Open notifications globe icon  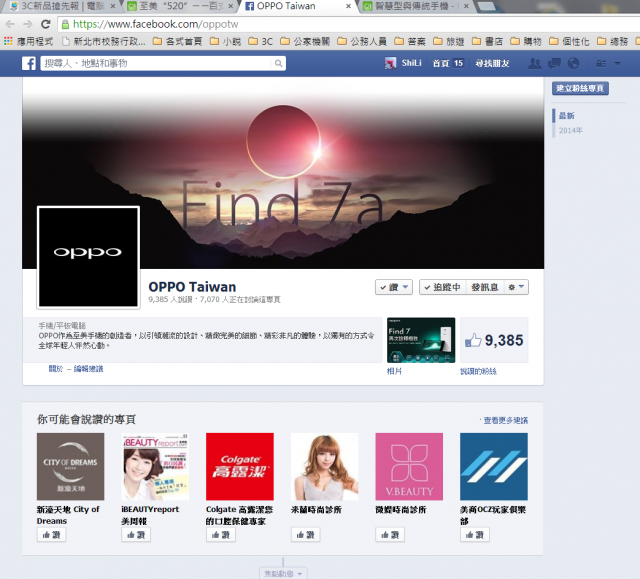573,63
